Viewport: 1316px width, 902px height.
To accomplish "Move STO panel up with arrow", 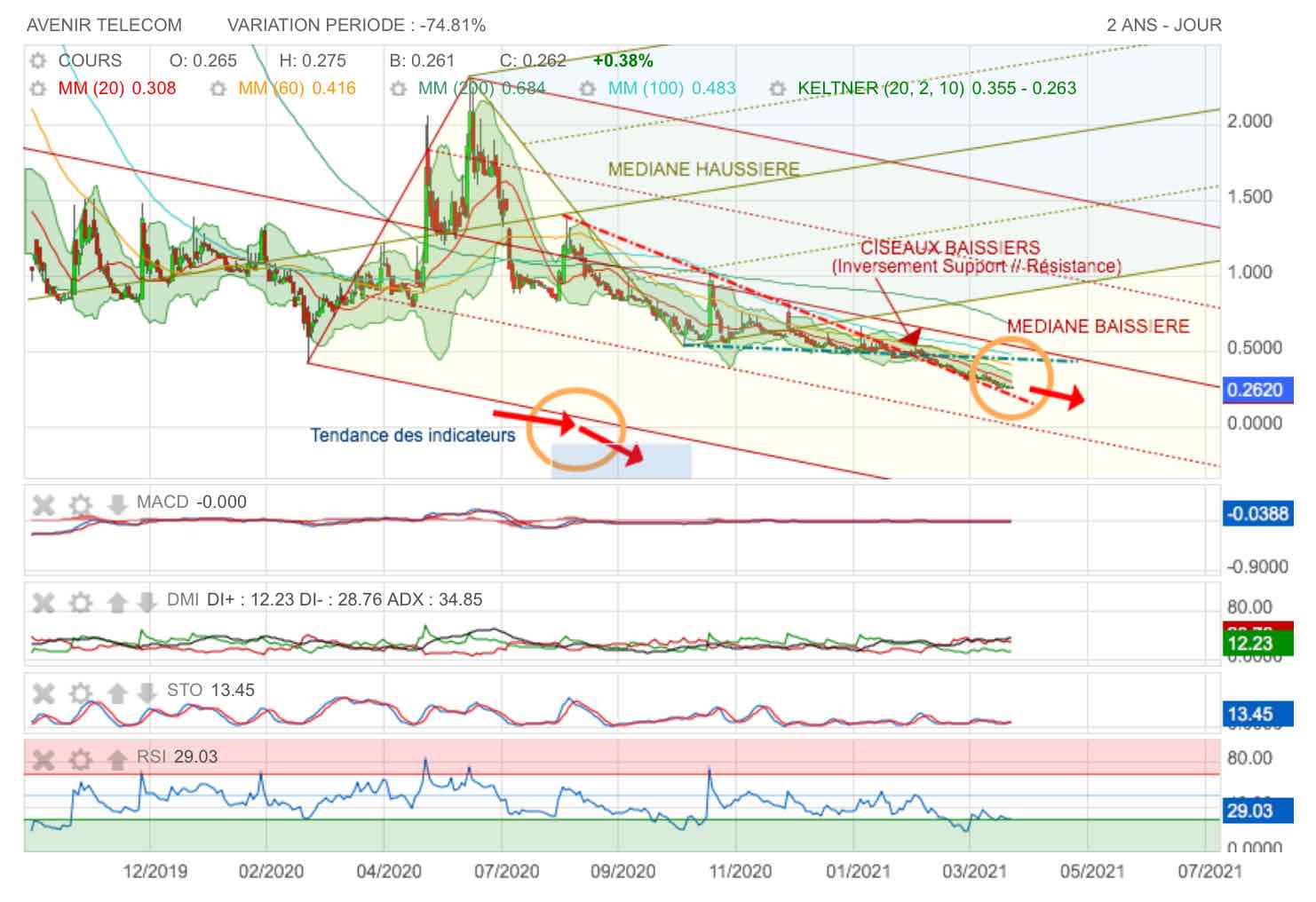I will [117, 693].
